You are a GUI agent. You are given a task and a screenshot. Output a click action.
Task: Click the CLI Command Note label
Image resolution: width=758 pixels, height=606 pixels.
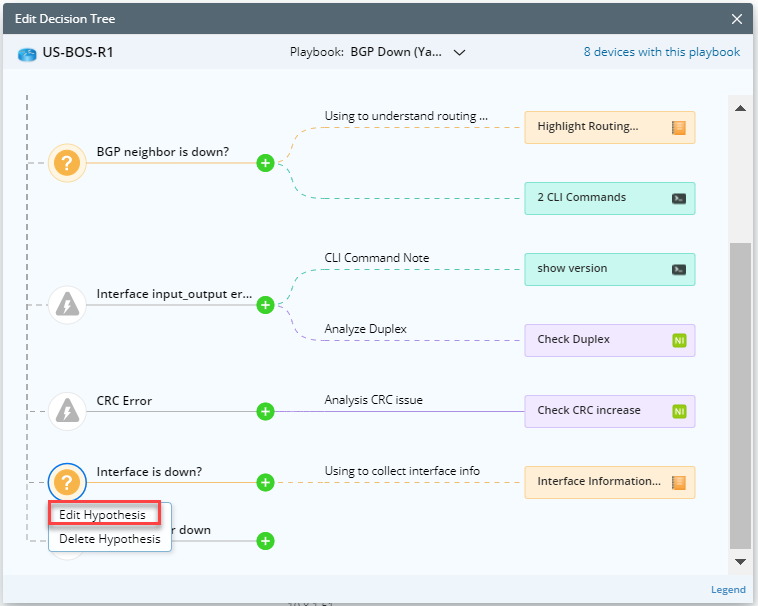377,258
